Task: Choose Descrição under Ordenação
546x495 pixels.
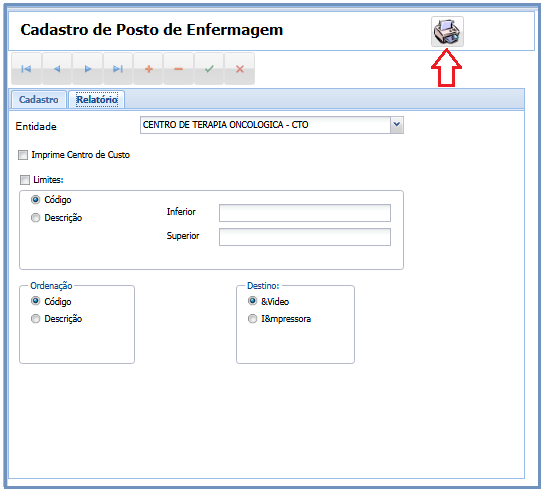Action: 36,319
